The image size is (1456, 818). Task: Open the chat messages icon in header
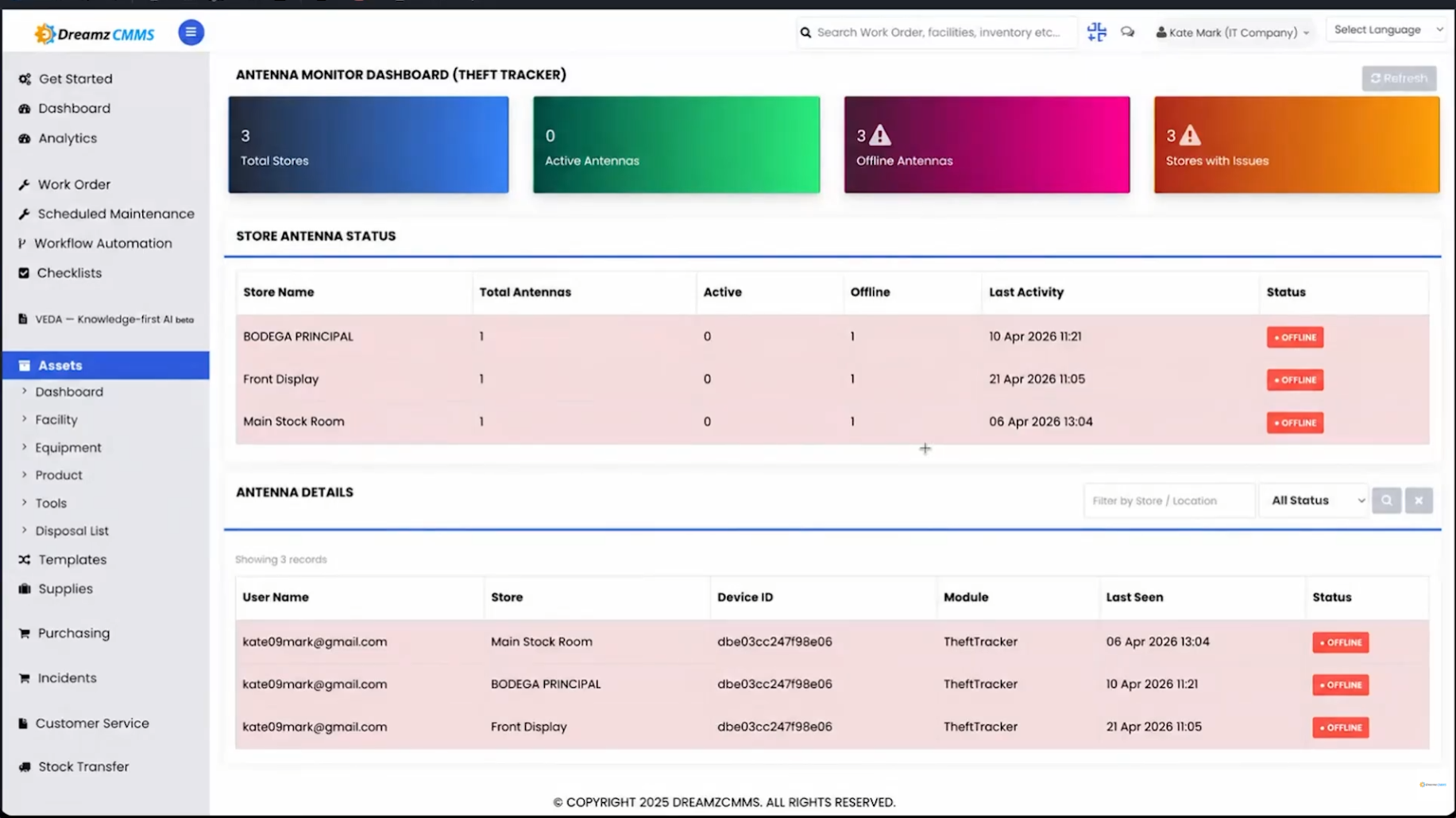click(1127, 33)
